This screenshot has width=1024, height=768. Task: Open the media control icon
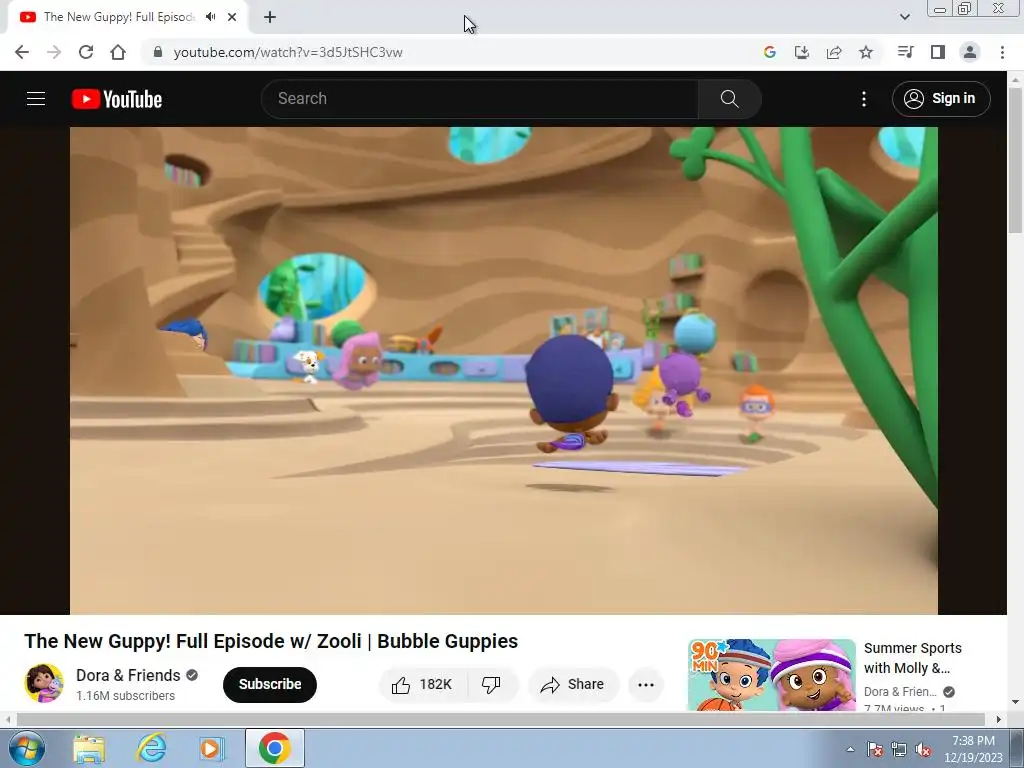click(x=905, y=52)
